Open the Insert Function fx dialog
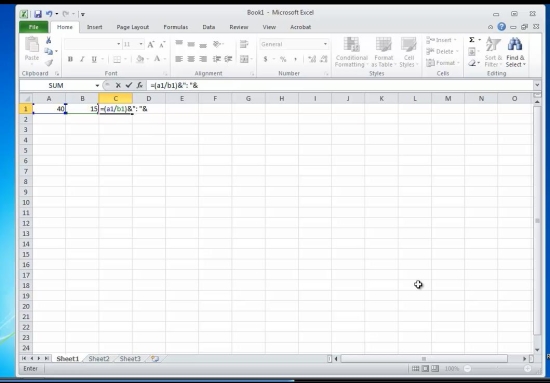550x383 pixels. 140,85
